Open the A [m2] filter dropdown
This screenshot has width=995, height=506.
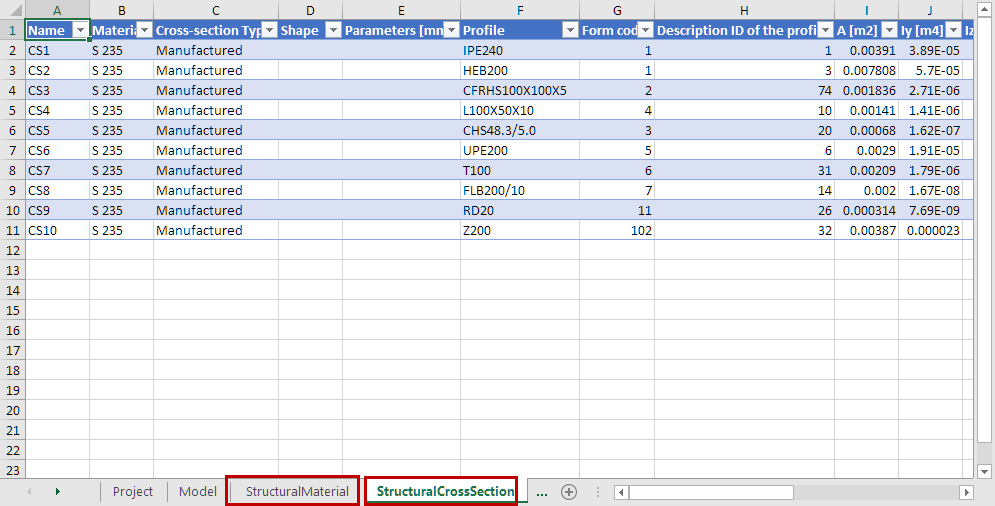[890, 30]
